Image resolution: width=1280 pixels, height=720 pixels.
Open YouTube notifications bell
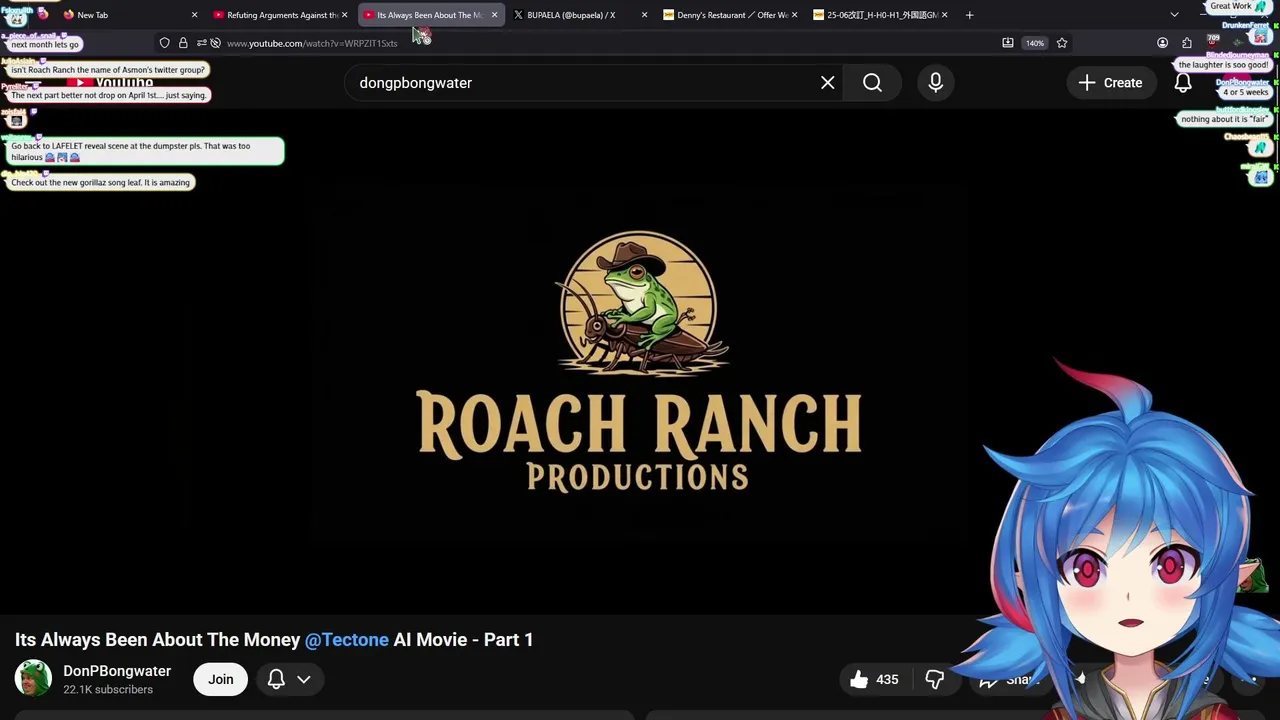[x=1183, y=83]
